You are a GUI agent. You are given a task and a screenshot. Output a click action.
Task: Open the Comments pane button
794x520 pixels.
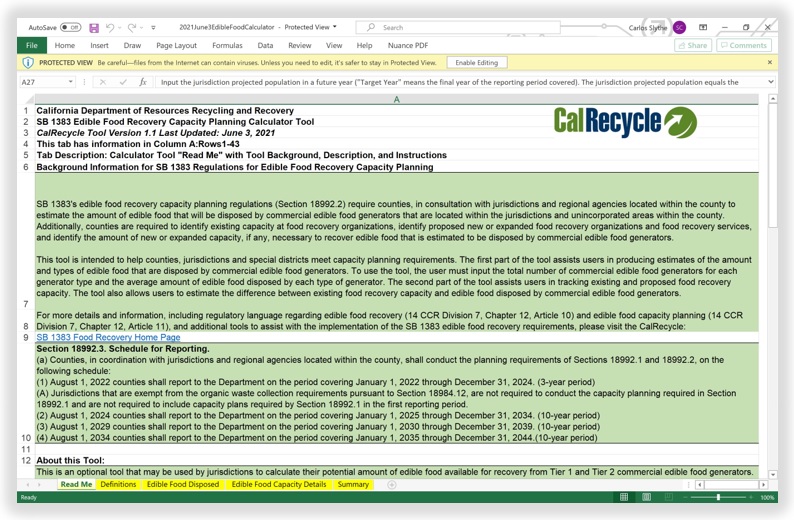(x=744, y=45)
